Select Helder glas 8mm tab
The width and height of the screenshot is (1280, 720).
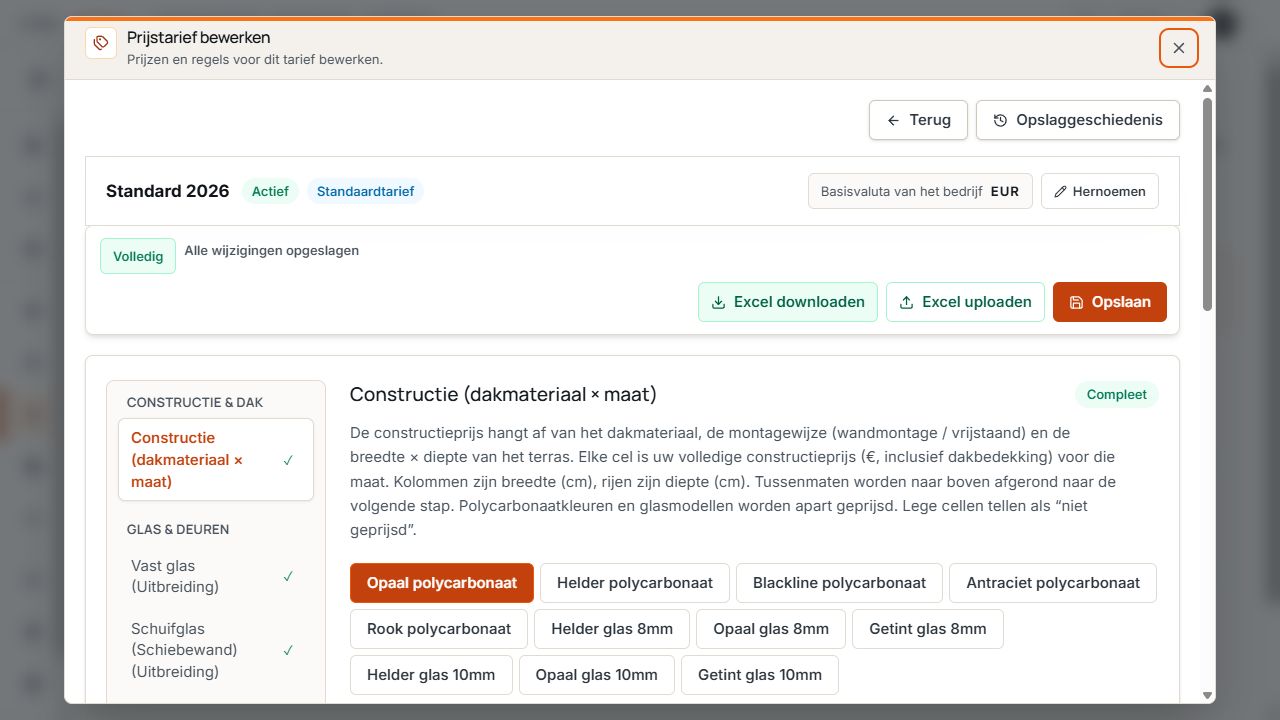tap(612, 629)
